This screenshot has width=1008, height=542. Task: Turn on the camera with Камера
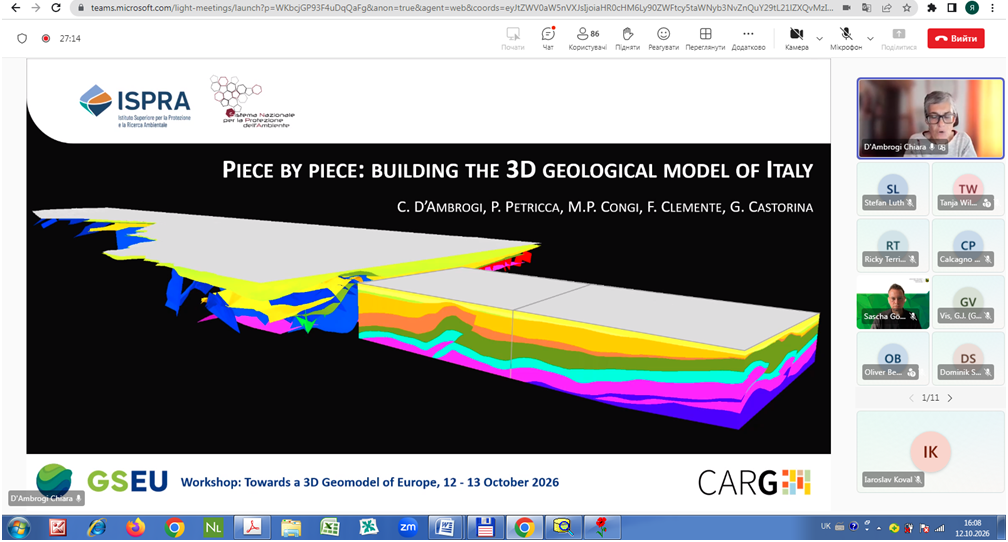coord(796,39)
